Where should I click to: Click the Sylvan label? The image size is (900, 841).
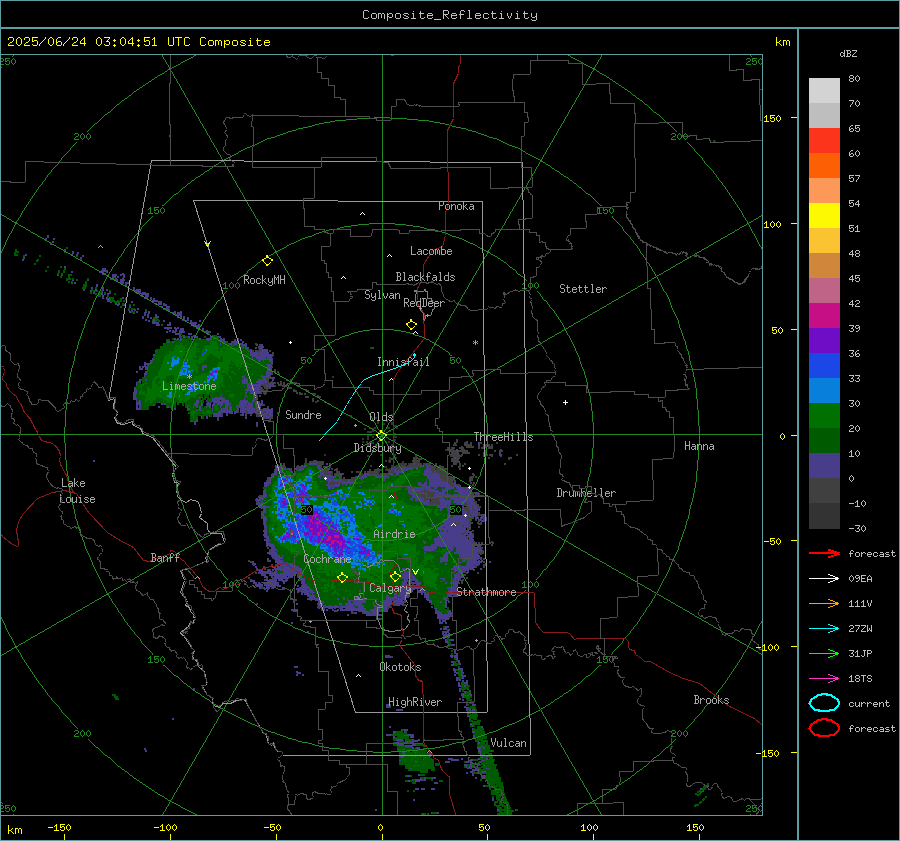tap(382, 295)
